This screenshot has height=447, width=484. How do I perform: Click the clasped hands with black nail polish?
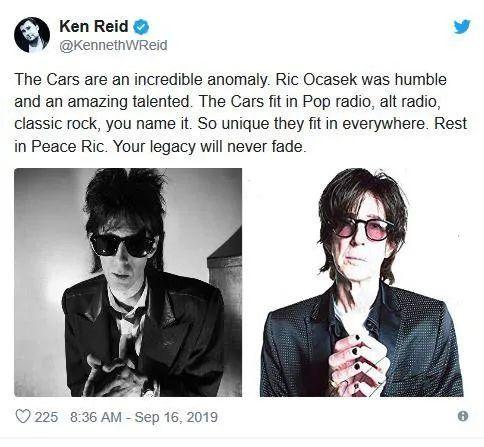pyautogui.click(x=358, y=362)
